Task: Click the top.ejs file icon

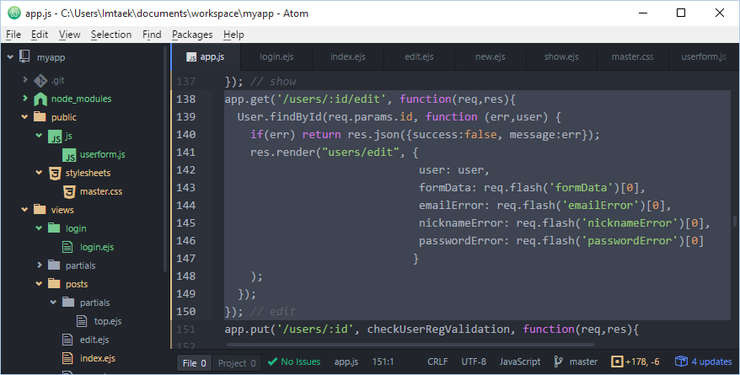Action: point(82,321)
